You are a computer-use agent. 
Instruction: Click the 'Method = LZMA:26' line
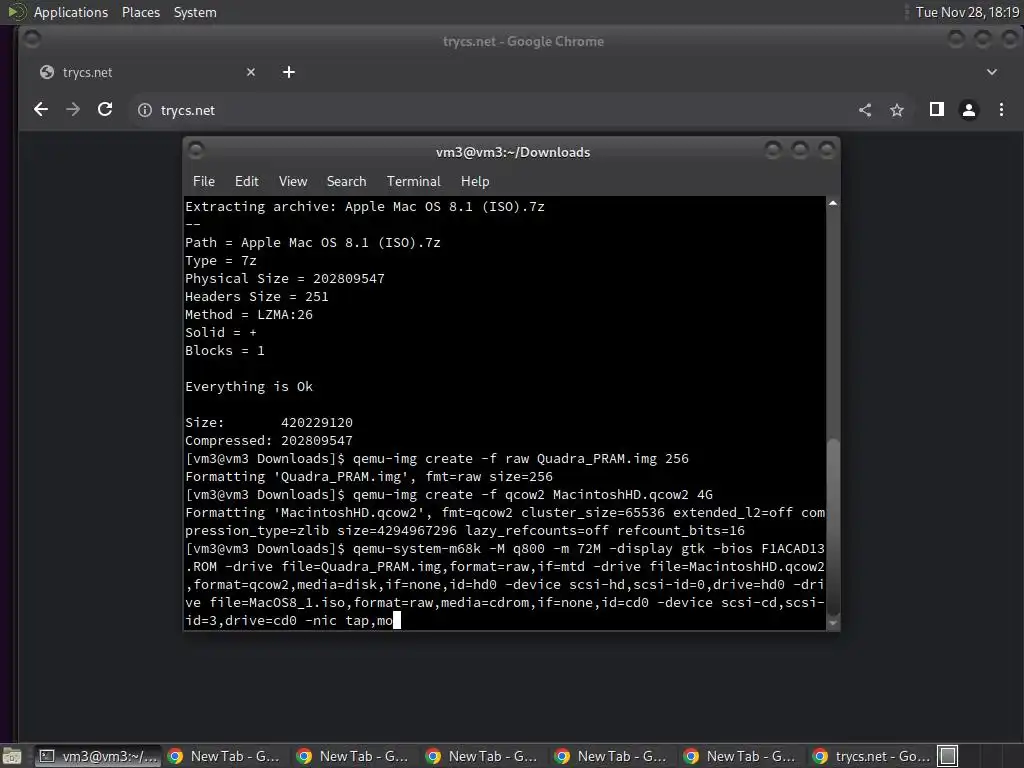tap(249, 315)
